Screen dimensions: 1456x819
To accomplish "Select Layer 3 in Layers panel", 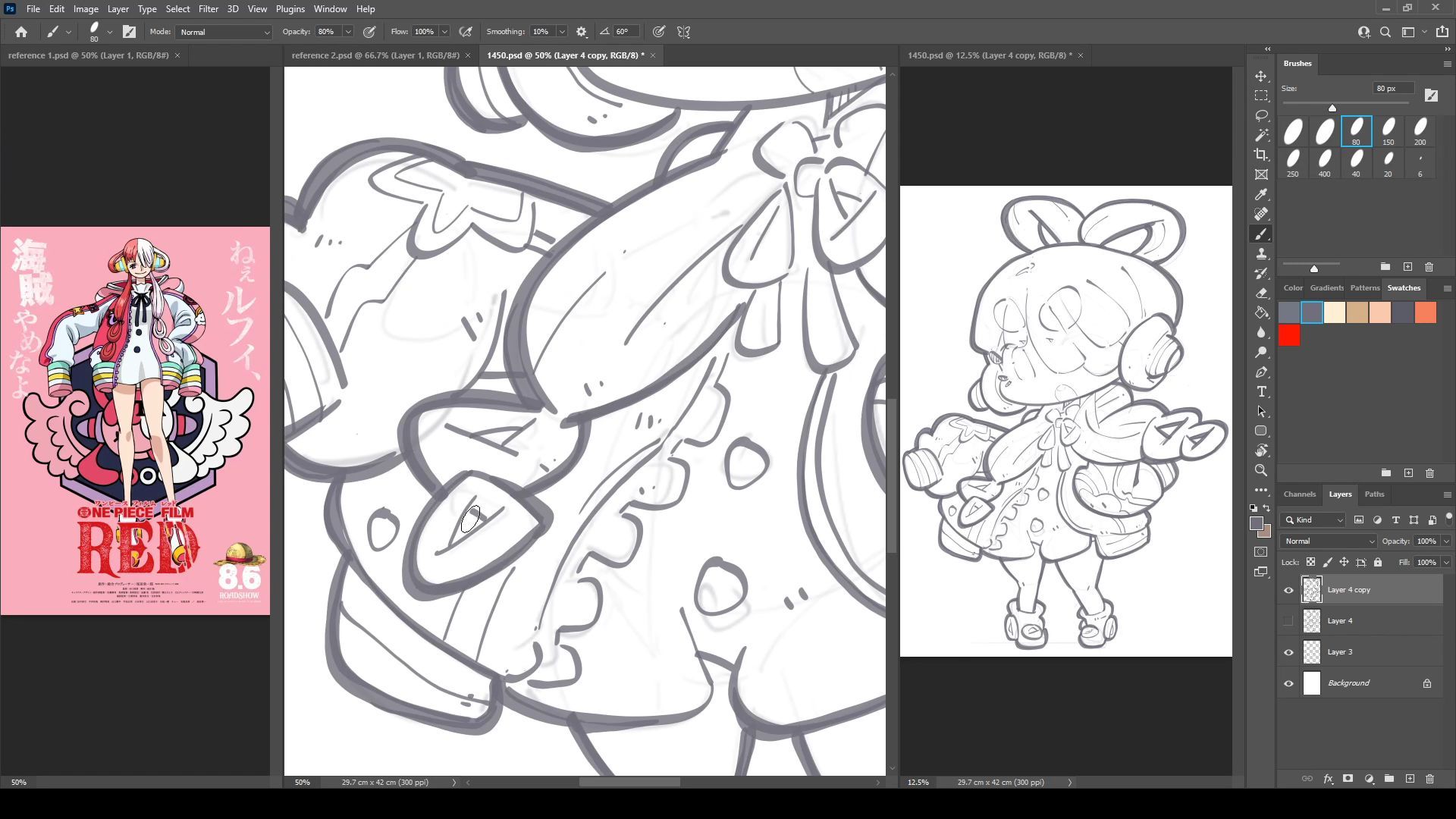I will 1360,652.
